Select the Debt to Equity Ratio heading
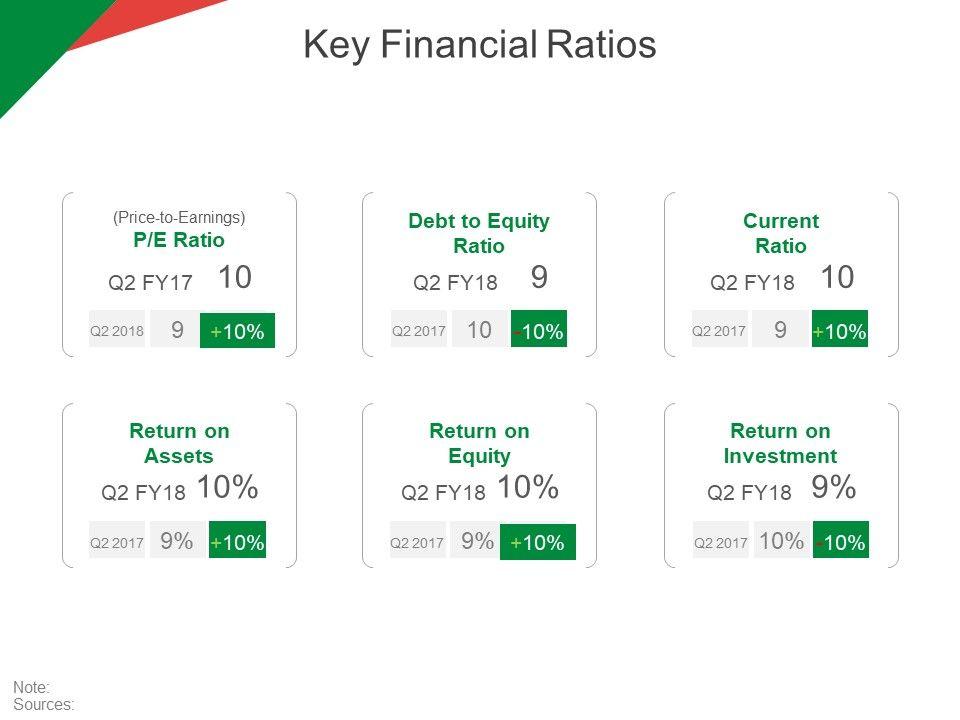 point(479,233)
